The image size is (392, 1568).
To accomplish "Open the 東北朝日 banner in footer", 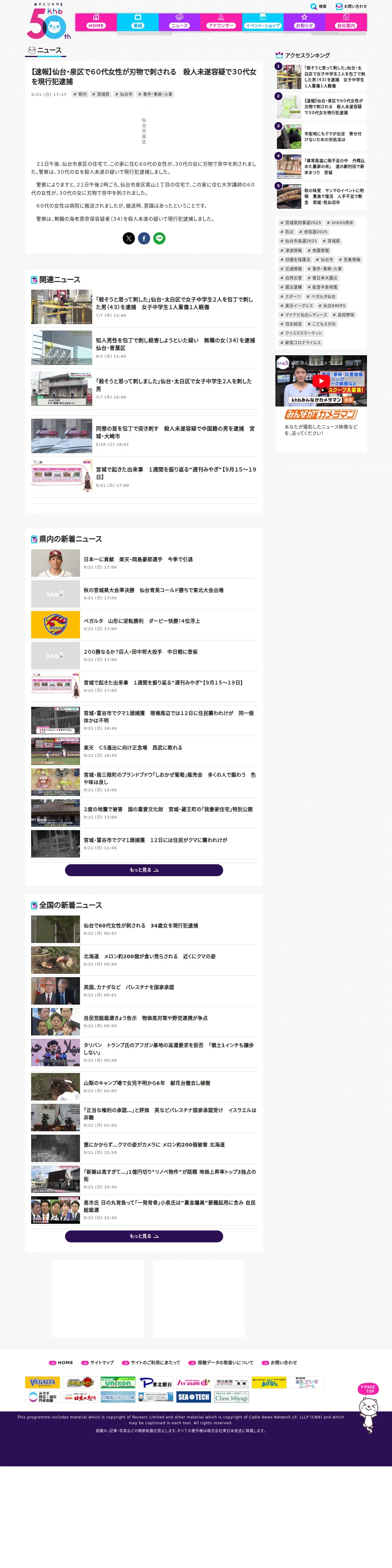I will (x=156, y=1382).
